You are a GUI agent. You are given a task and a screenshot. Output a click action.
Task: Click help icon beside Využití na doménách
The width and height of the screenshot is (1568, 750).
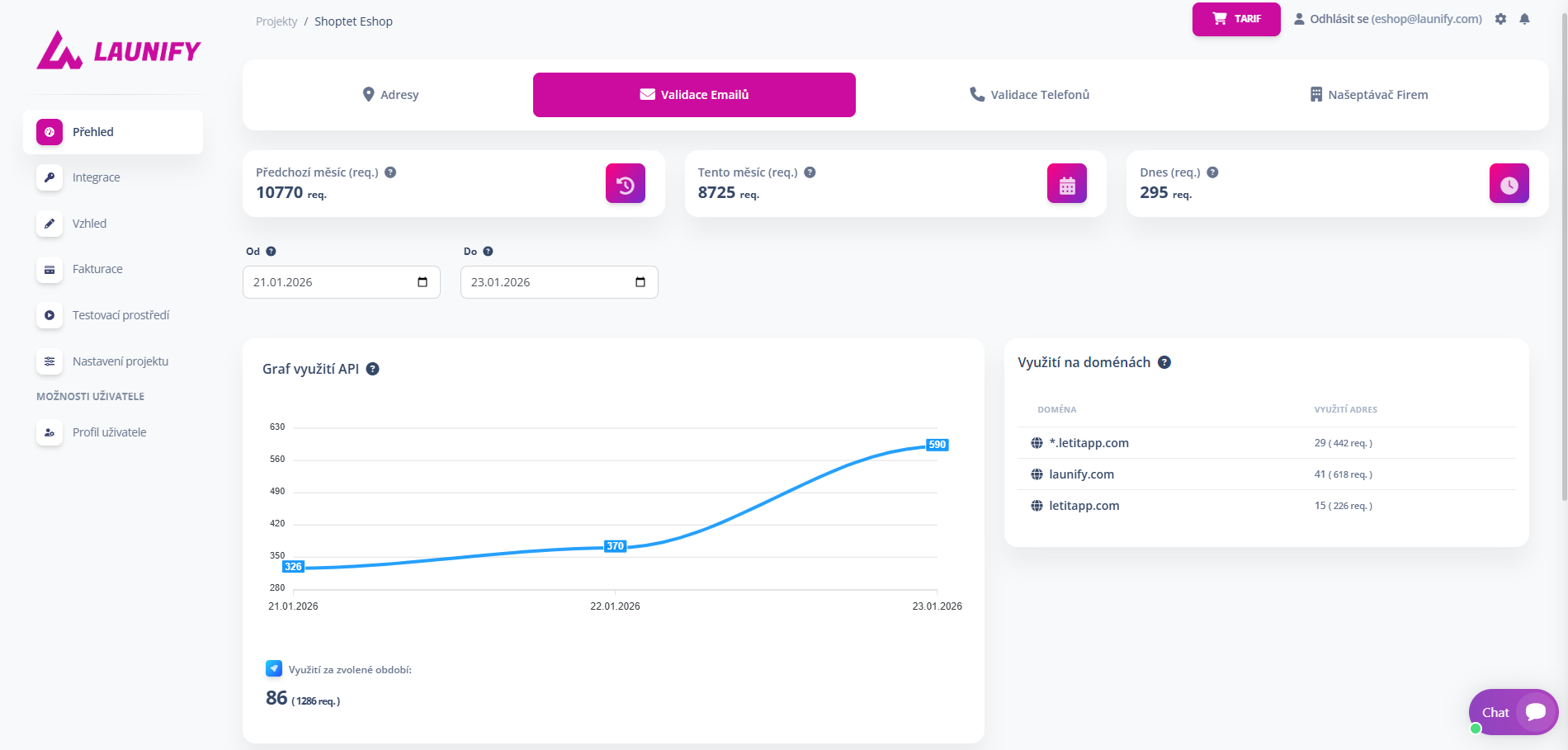click(x=1164, y=362)
